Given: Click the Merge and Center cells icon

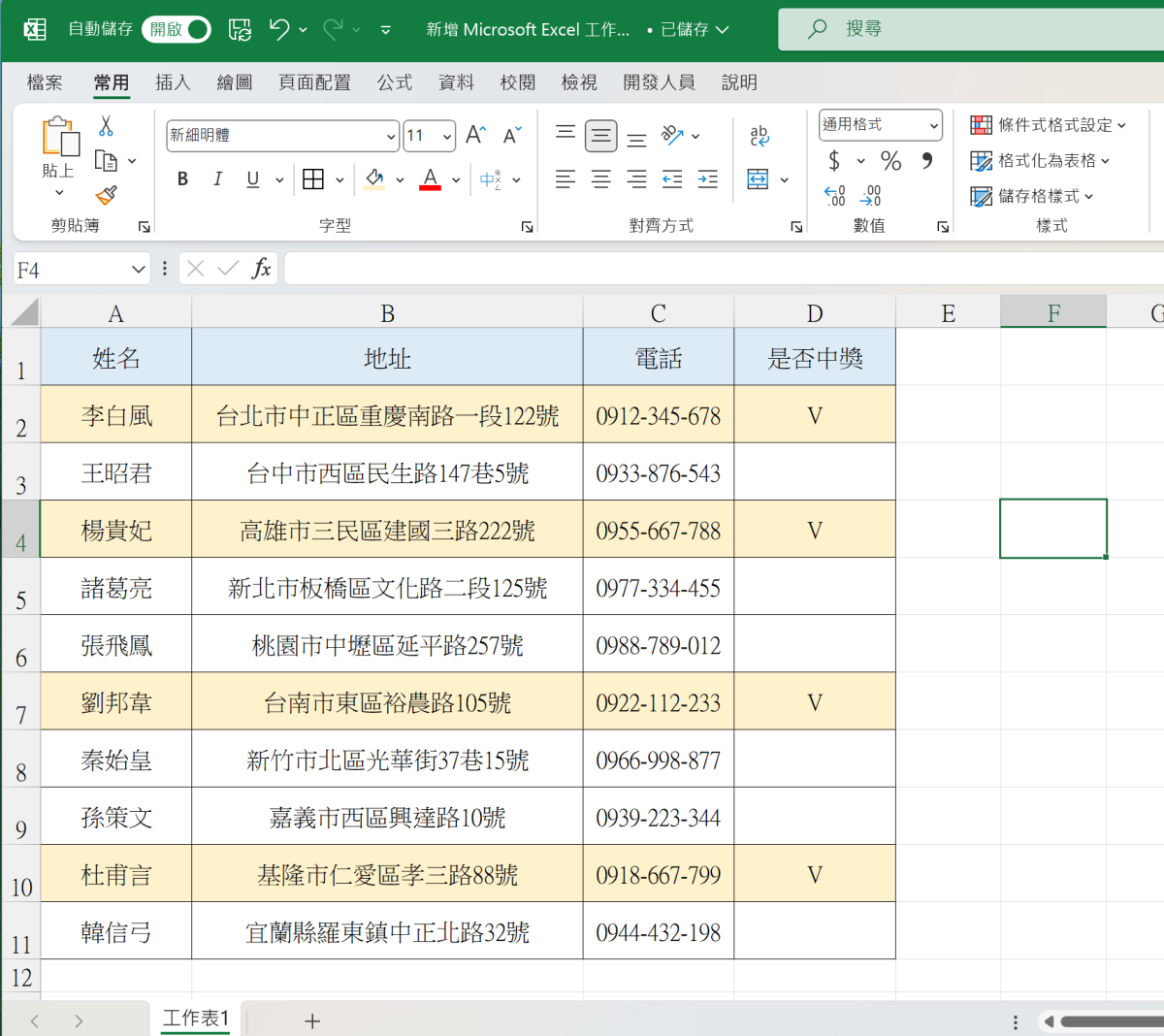Looking at the screenshot, I should [x=759, y=179].
